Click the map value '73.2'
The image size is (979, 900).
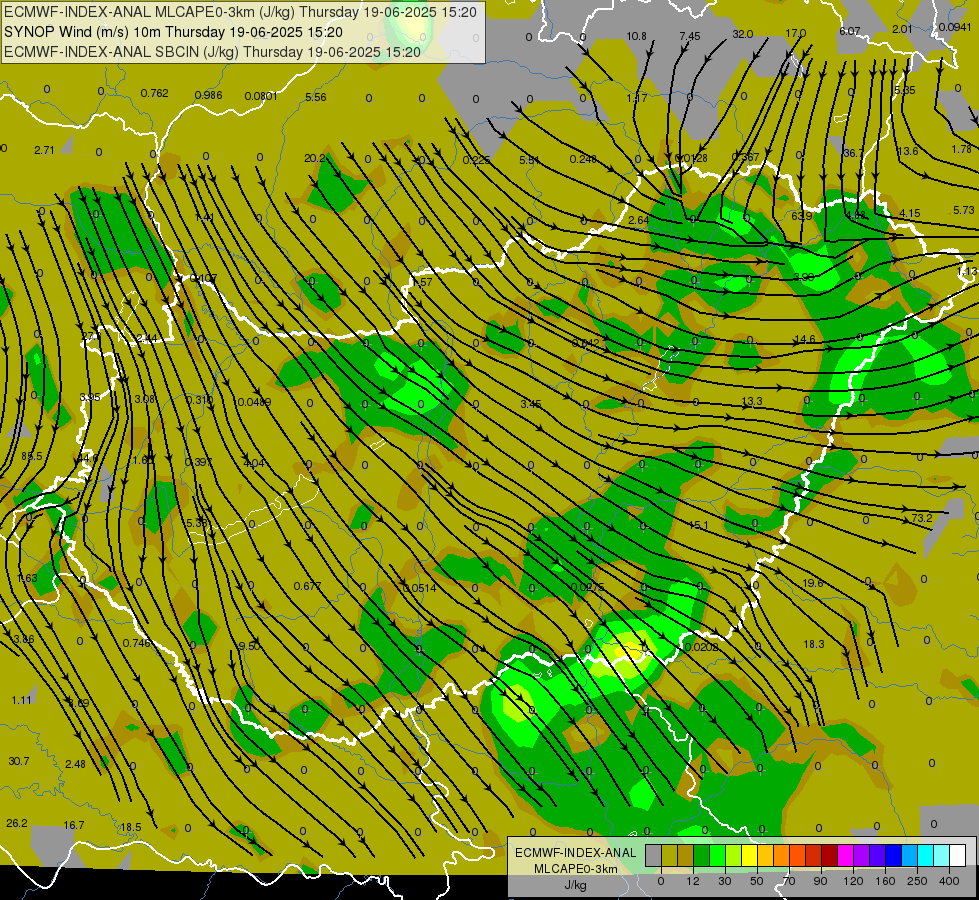(922, 518)
